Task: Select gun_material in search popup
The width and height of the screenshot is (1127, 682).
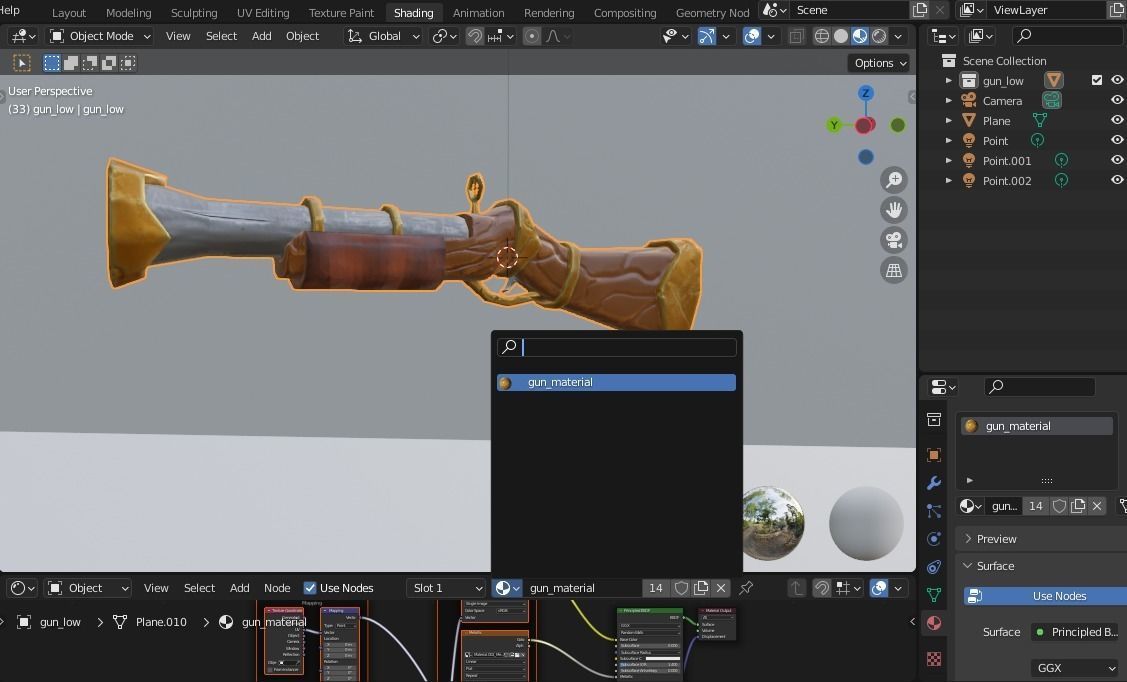Action: point(616,382)
